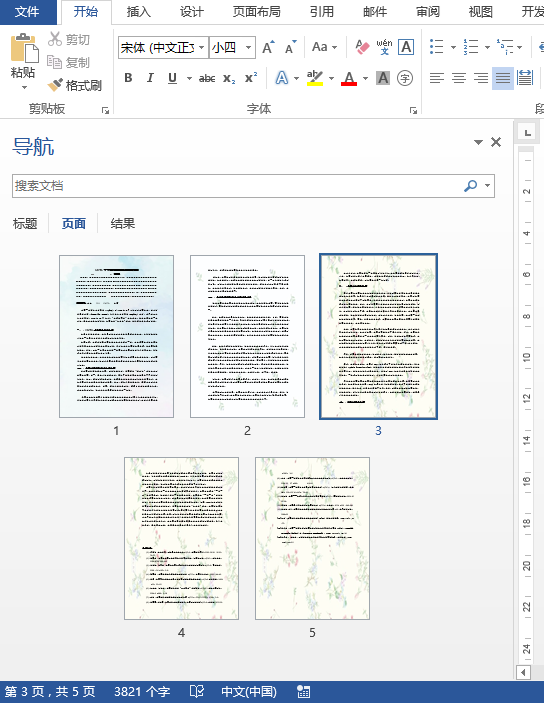The width and height of the screenshot is (544, 703).
Task: Select the page 4 thumbnail
Action: point(181,538)
